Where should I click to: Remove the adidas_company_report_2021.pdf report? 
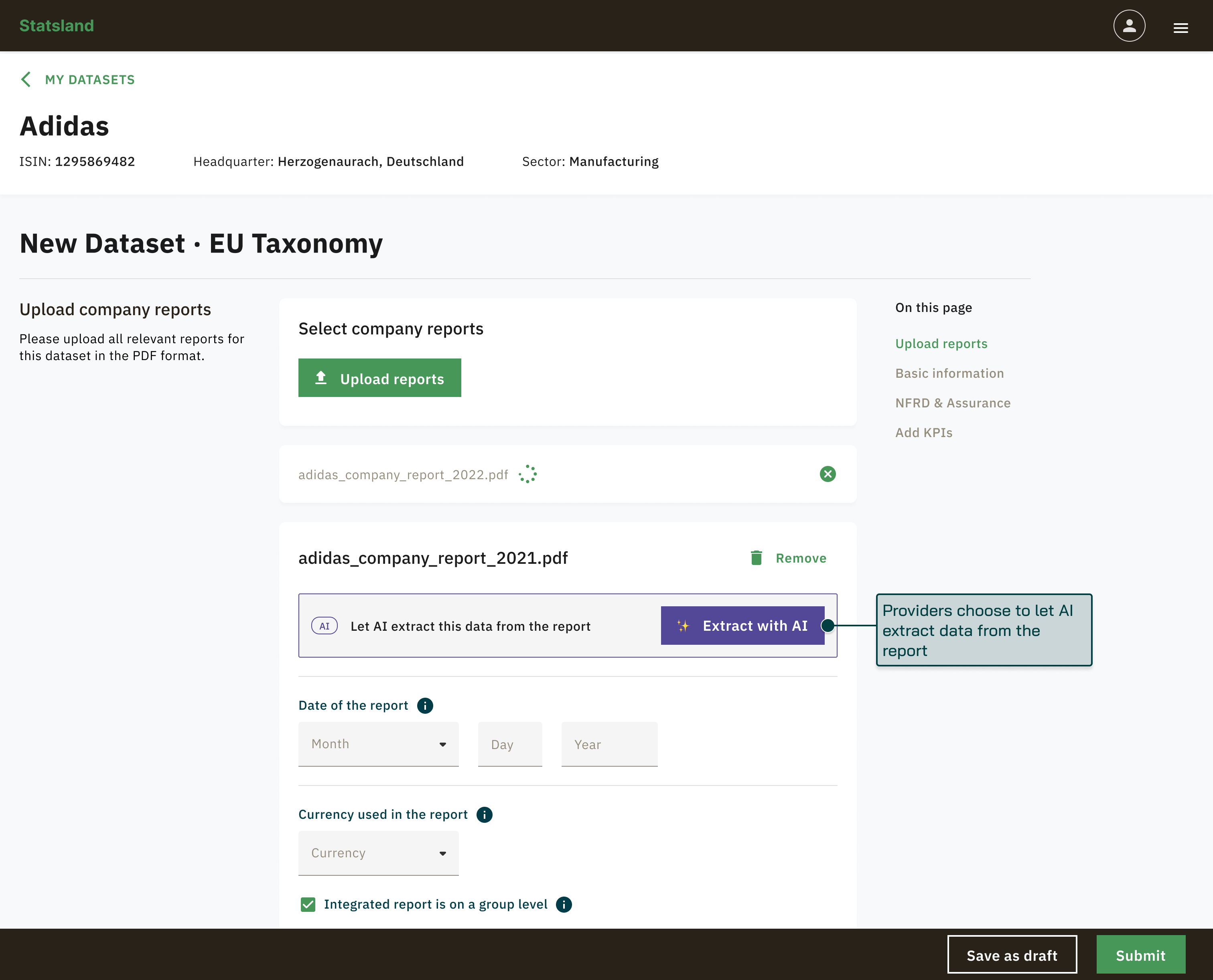(x=789, y=558)
